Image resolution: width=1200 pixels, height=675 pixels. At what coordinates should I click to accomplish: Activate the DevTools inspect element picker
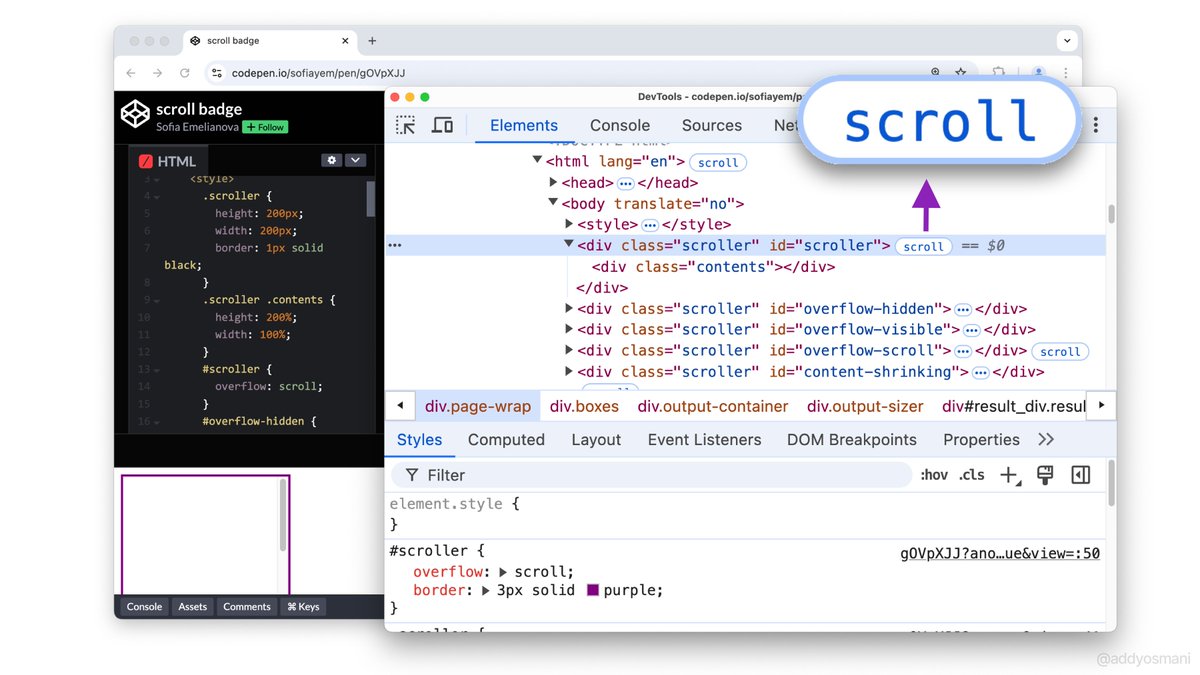(x=405, y=125)
